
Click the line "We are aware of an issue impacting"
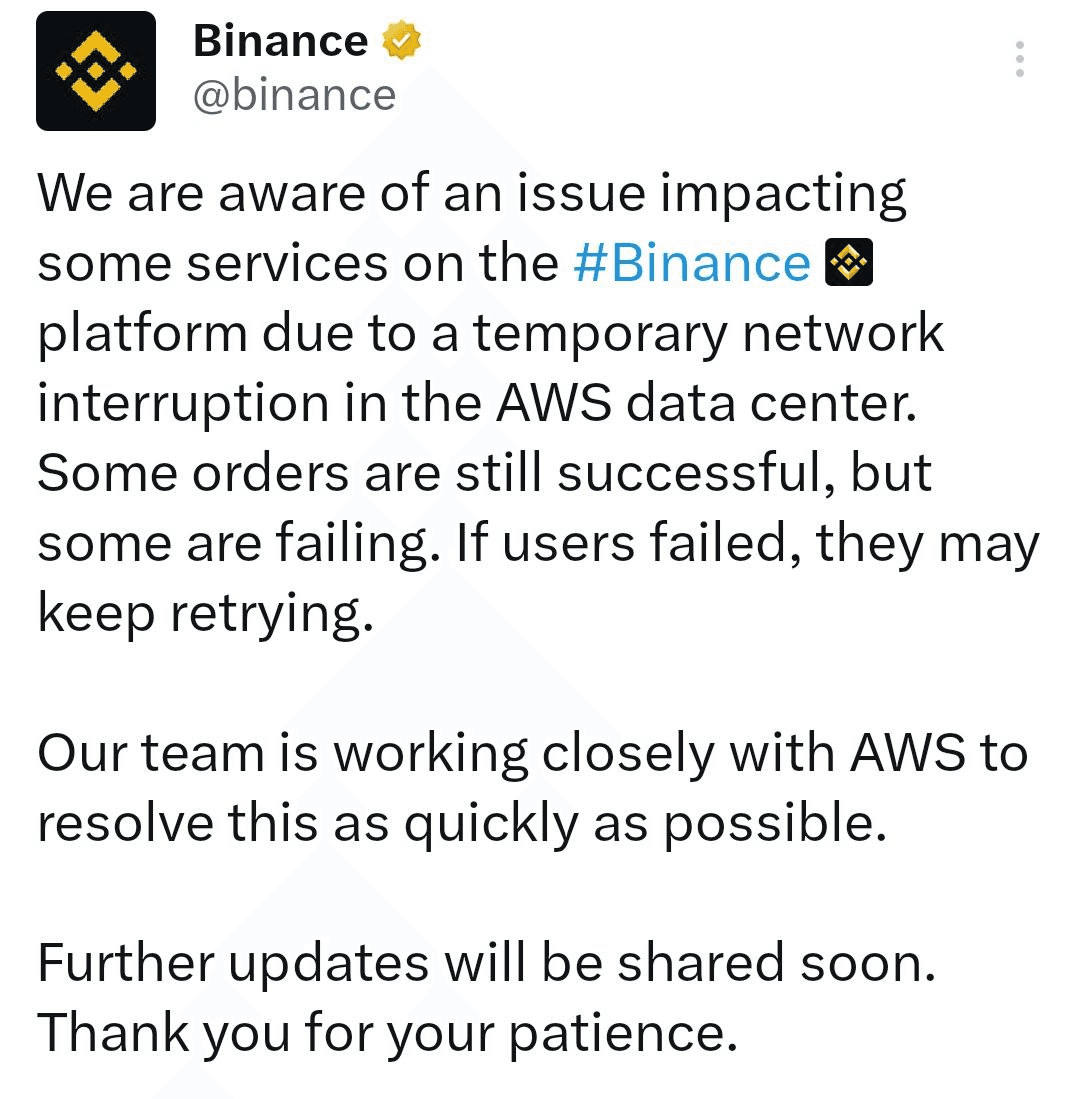(x=472, y=194)
